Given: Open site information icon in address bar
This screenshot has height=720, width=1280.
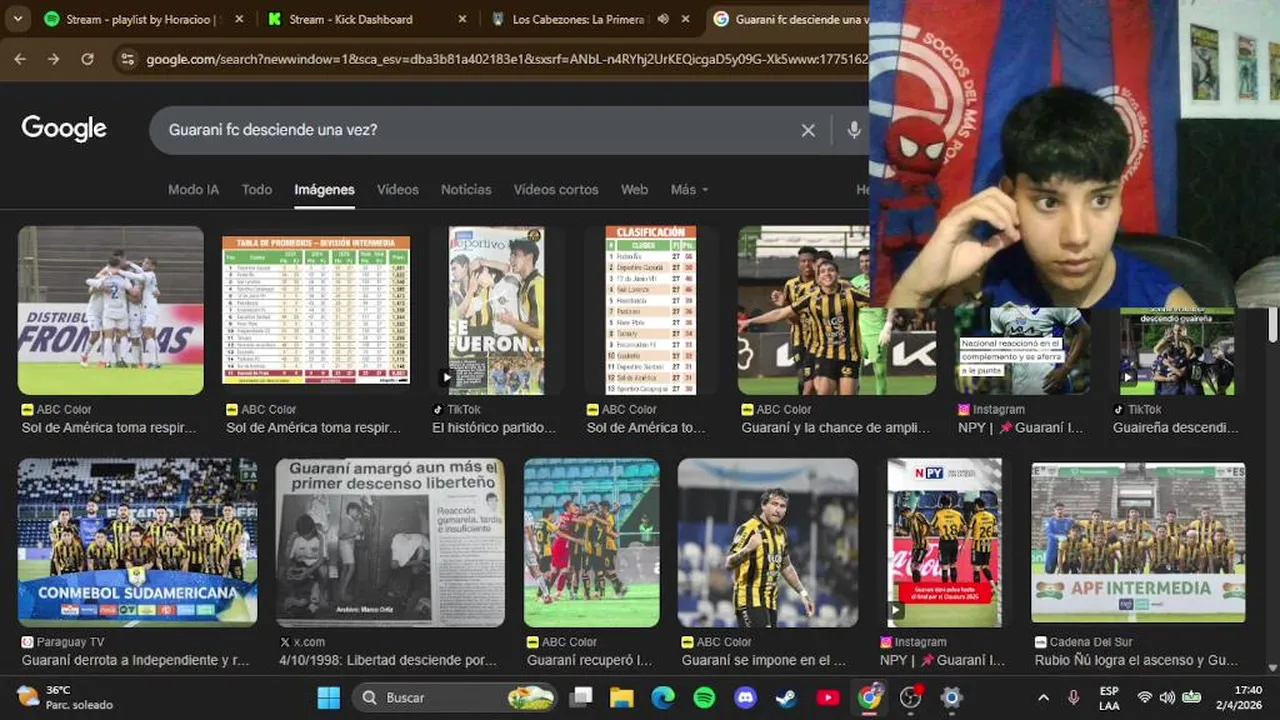Looking at the screenshot, I should [x=126, y=59].
